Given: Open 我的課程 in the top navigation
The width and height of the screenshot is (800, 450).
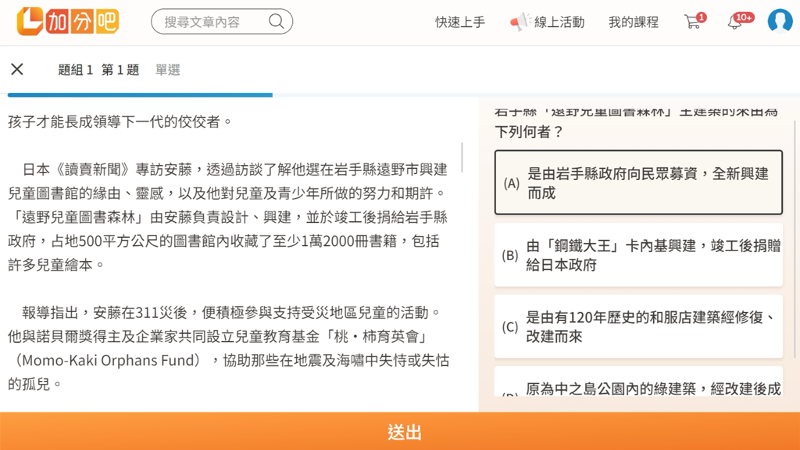Looking at the screenshot, I should point(633,22).
